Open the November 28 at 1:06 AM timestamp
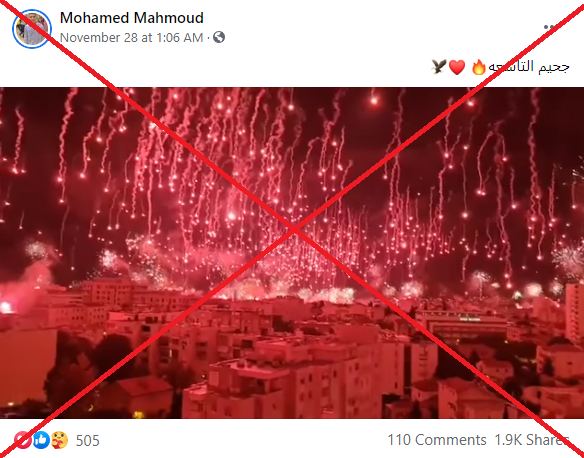The image size is (584, 458). (x=131, y=38)
